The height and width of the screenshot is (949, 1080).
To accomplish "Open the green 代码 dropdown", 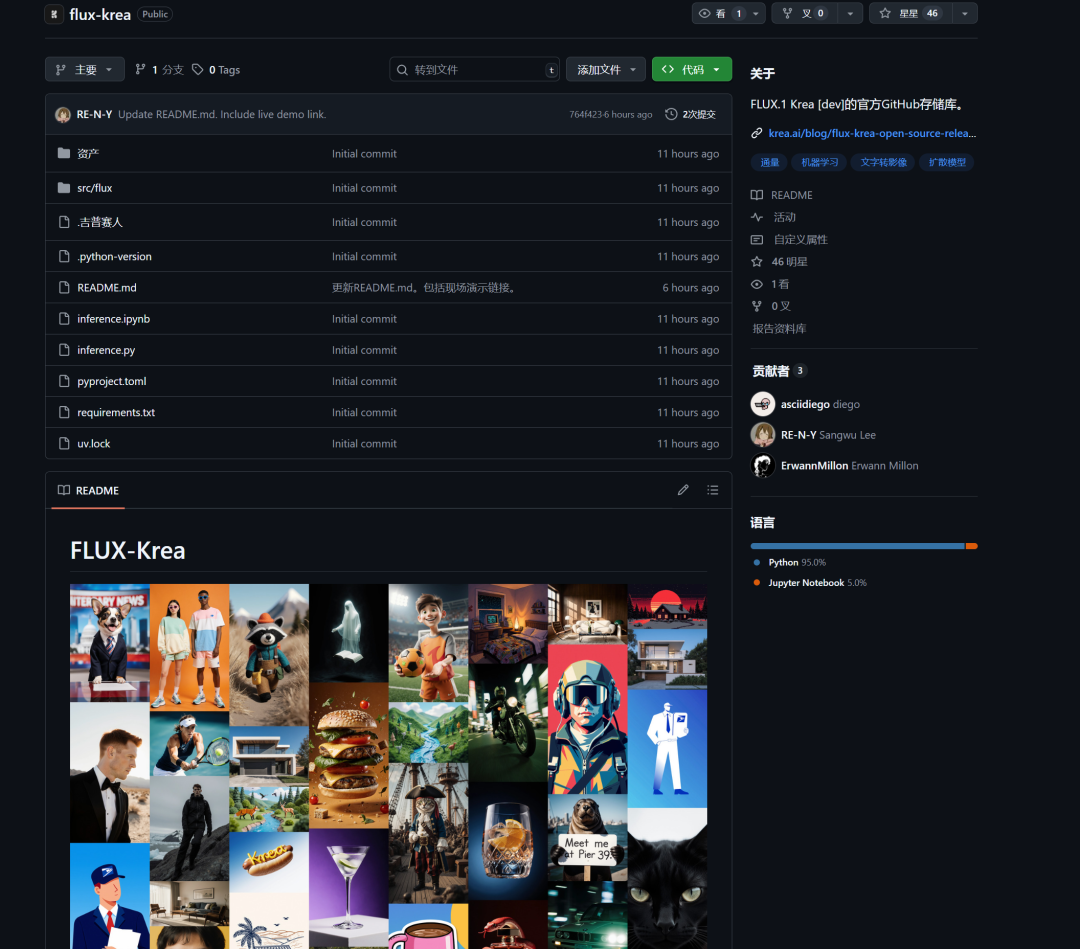I will (x=692, y=70).
